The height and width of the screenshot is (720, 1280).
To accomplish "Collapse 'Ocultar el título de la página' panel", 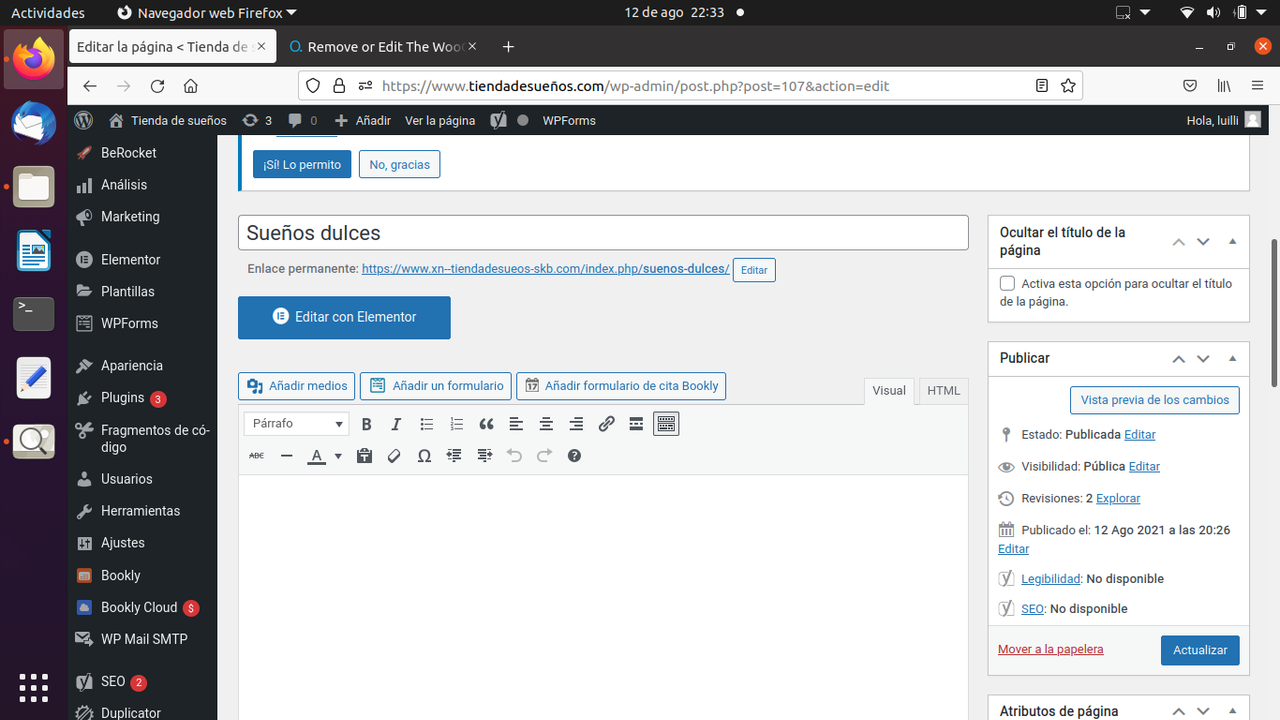I will [x=1232, y=242].
